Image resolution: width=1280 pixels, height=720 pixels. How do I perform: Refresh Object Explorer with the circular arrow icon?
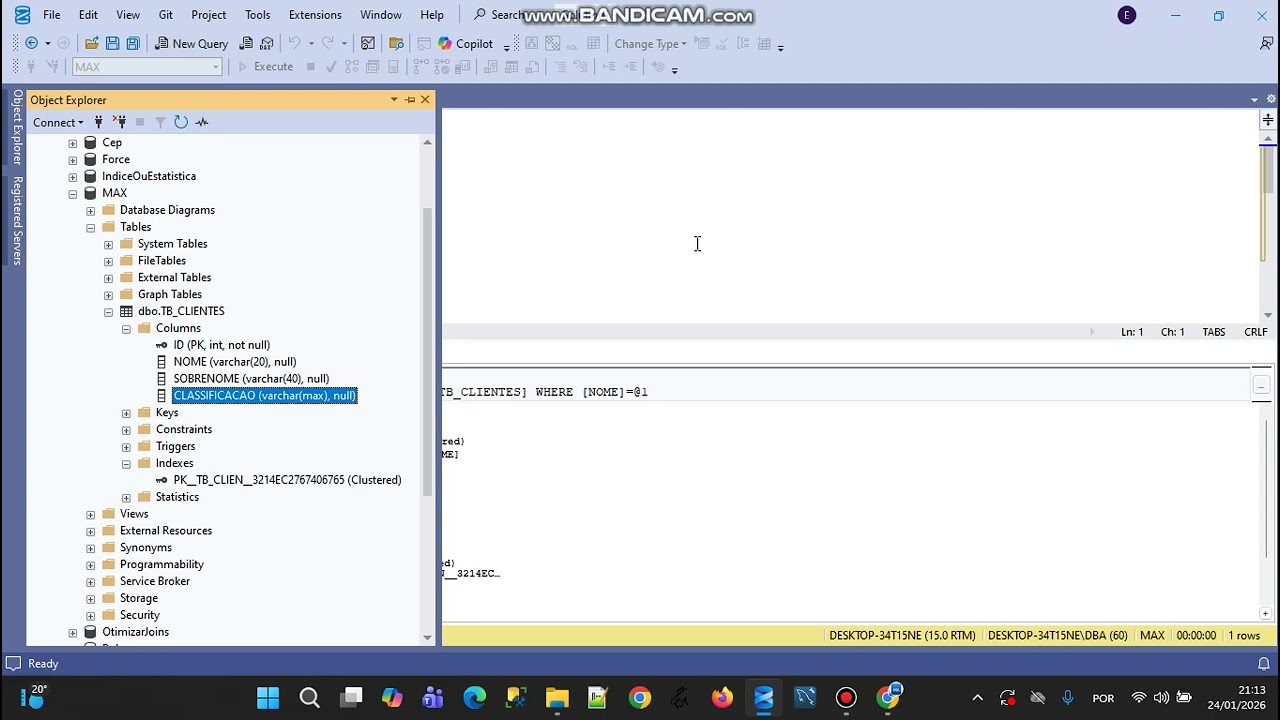tap(181, 122)
